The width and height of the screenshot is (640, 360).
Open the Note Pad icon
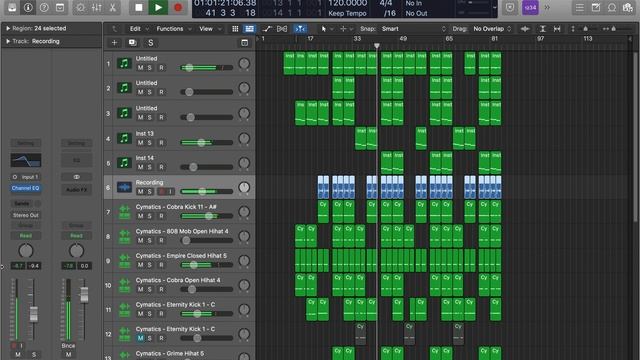[x=596, y=7]
